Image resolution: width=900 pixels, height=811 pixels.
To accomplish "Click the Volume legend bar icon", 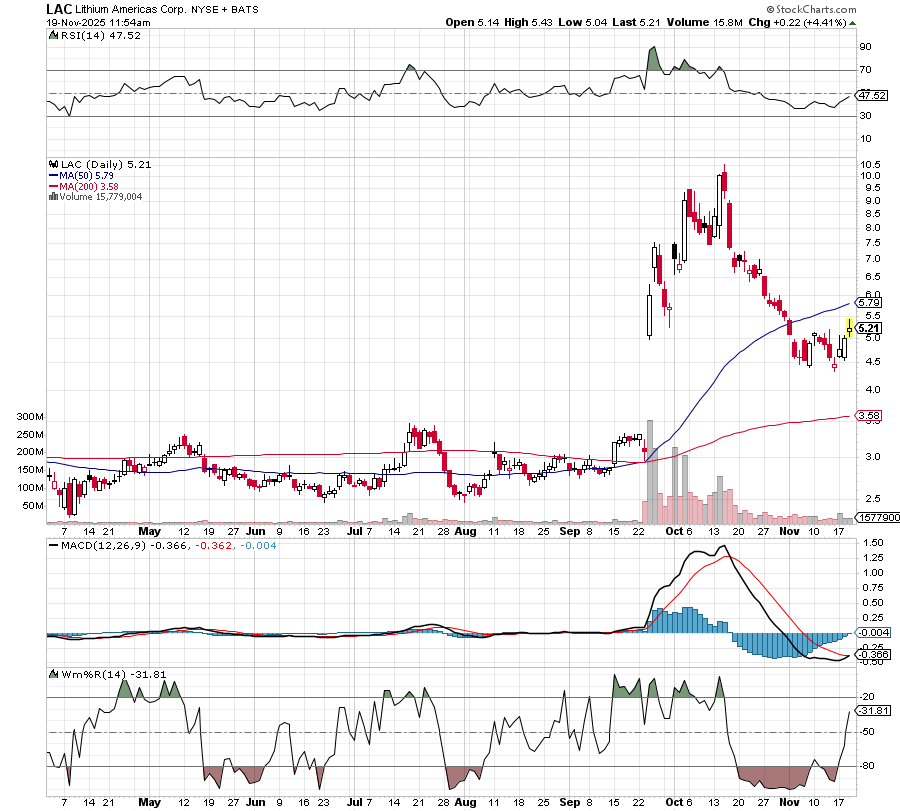I will (52, 197).
